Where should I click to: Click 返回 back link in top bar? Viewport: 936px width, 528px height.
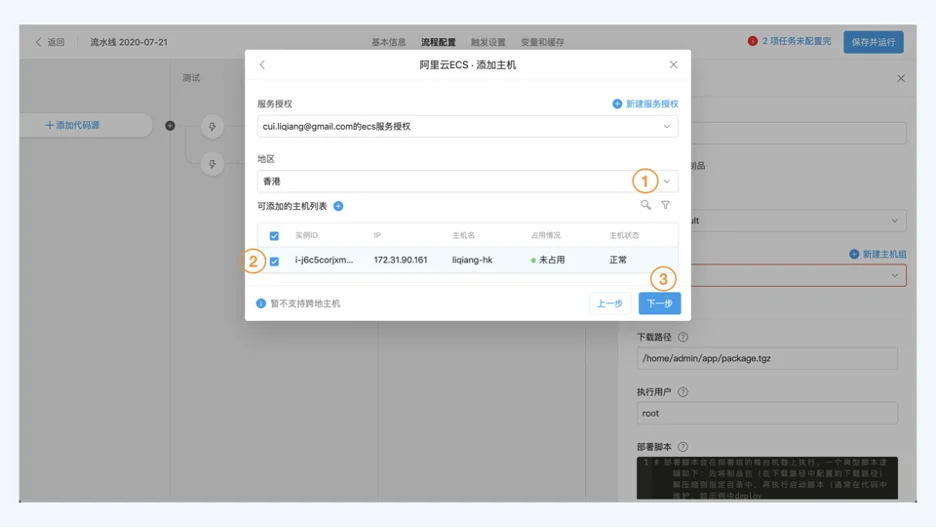point(50,42)
